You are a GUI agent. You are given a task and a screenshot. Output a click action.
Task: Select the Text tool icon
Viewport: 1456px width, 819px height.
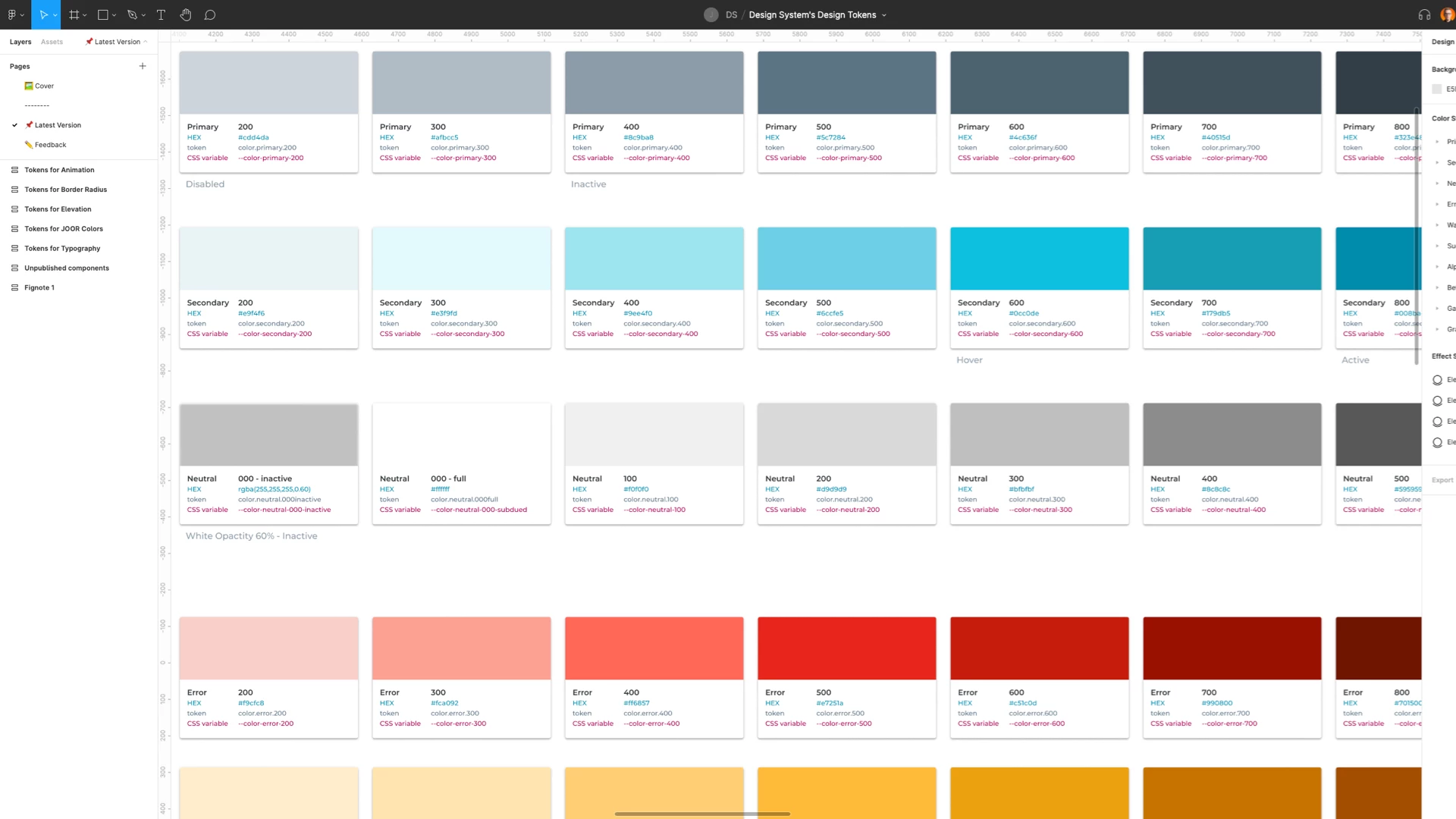[x=160, y=14]
